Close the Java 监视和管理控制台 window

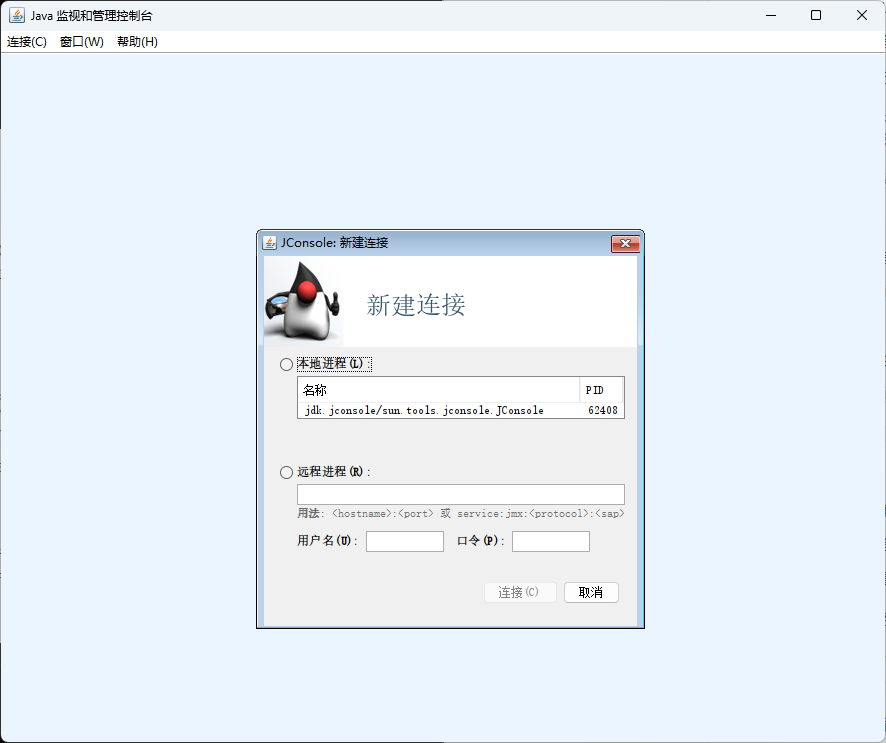tap(862, 15)
